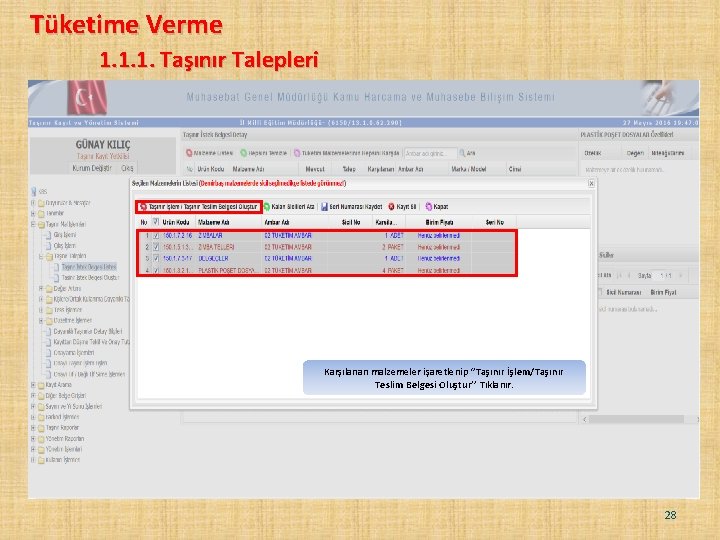Open 'Taşınır İstek Belgesi Oluştur' tree item
Viewport: 720px width, 540px height.
tap(90, 277)
